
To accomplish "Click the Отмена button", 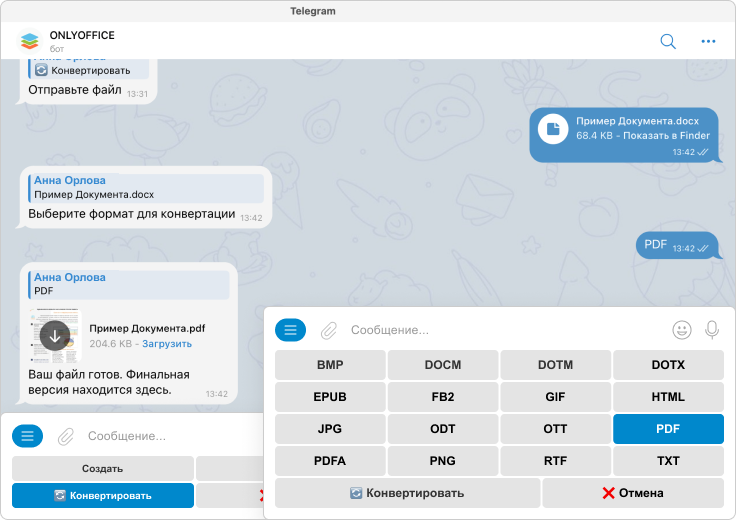I will coord(633,493).
